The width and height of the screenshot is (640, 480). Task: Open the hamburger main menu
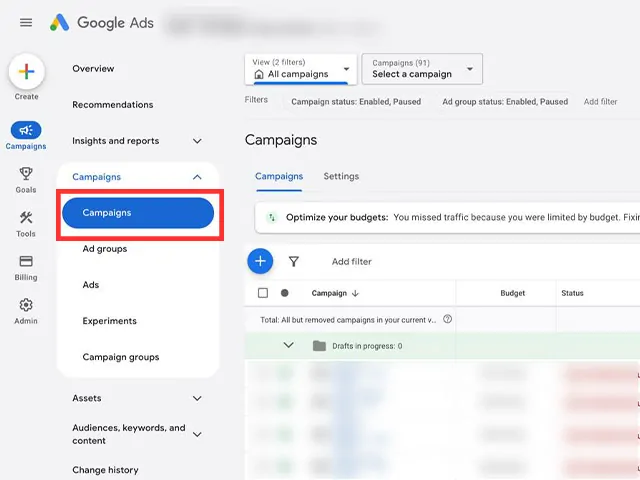click(26, 22)
